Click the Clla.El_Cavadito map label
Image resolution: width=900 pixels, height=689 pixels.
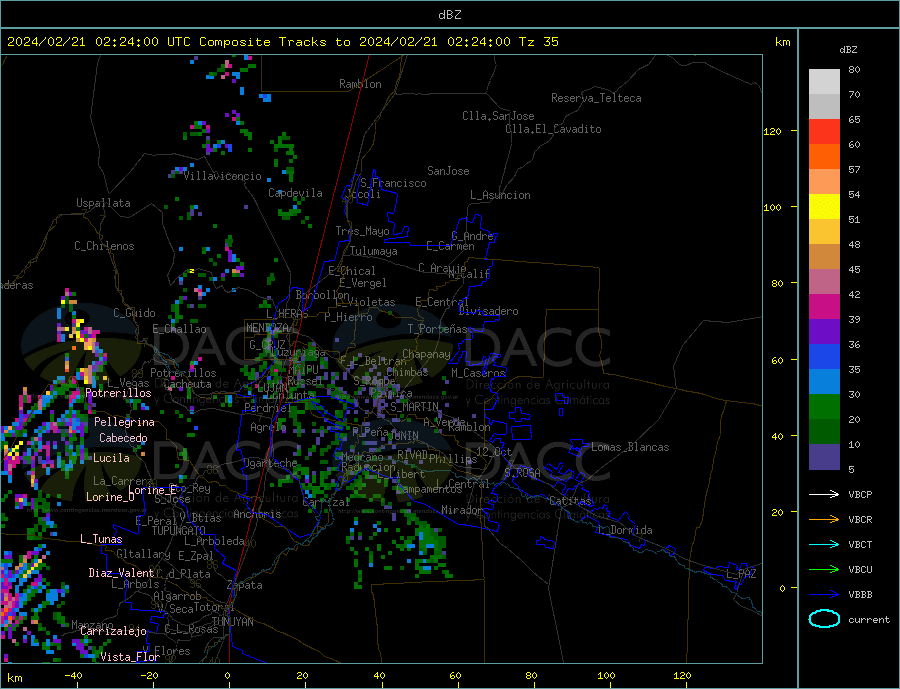pos(553,129)
